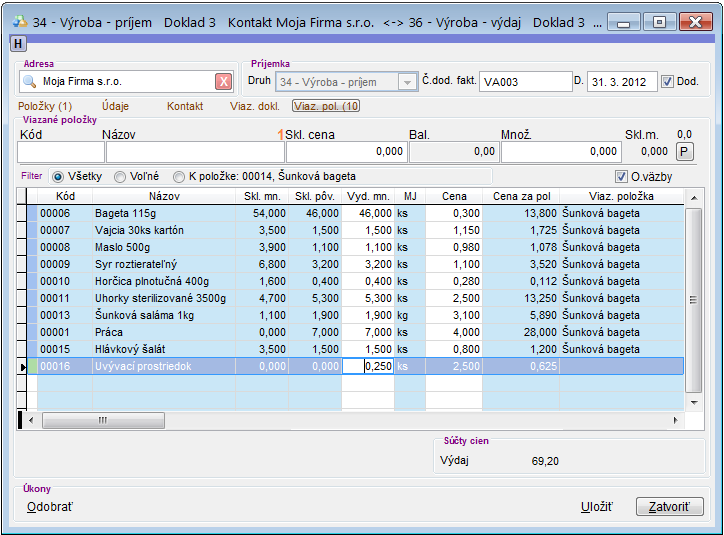Uncheck the O.väzby checkbox
The image size is (724, 535).
622,176
